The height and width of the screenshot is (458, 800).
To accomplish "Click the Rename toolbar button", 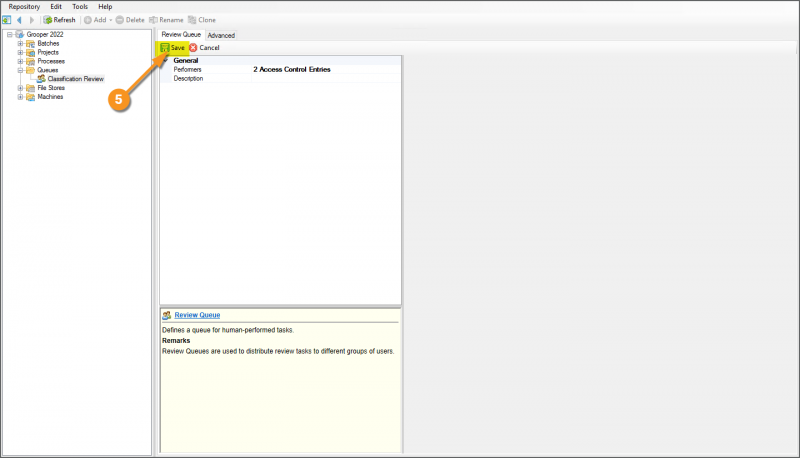I will [x=166, y=20].
